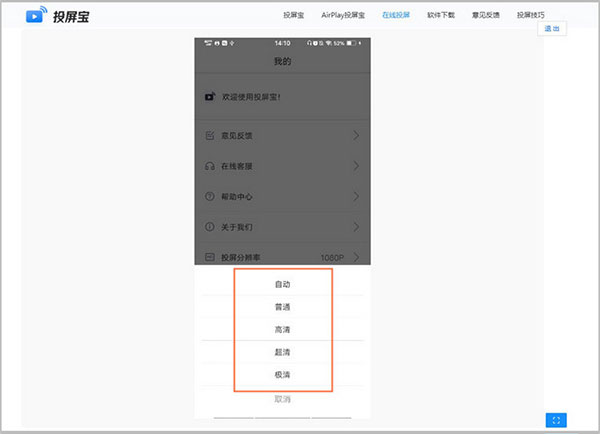Click the 投屏宝 brand name text
Viewport: 600px width, 434px height.
[71, 17]
